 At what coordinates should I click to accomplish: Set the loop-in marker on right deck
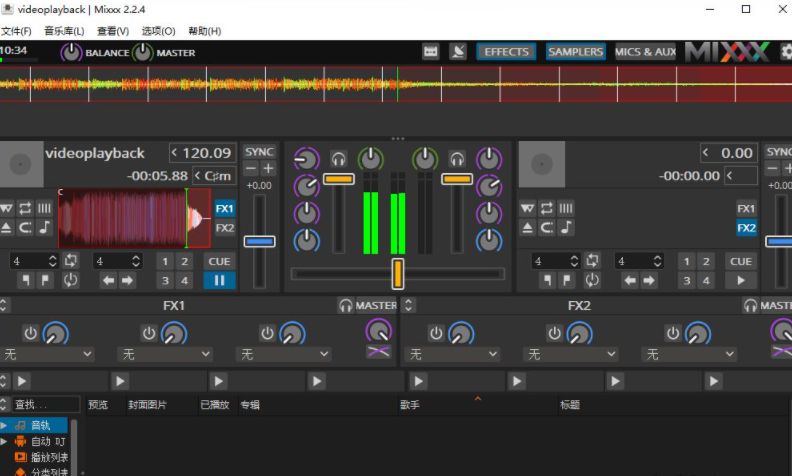547,280
